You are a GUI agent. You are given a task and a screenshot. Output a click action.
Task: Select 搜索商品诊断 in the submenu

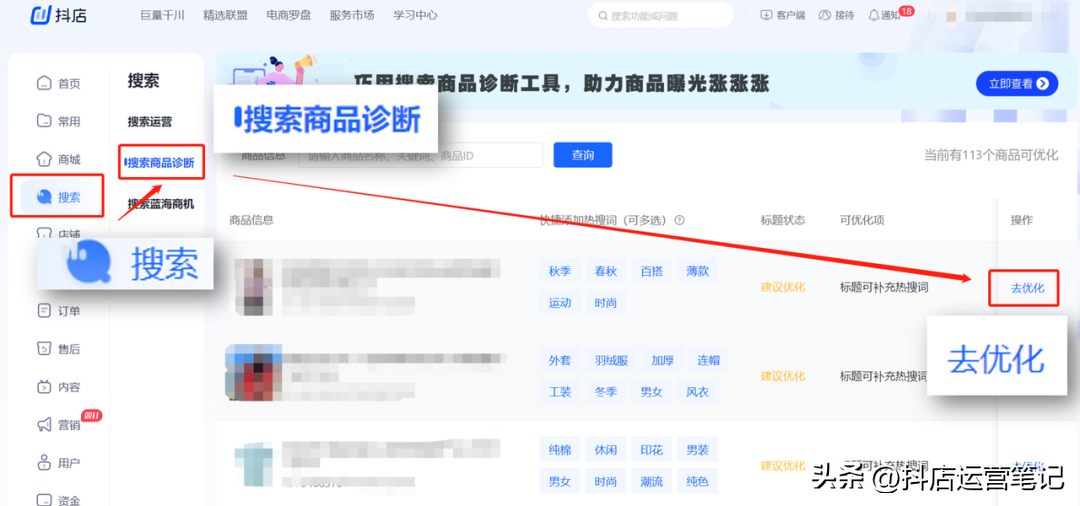click(161, 163)
